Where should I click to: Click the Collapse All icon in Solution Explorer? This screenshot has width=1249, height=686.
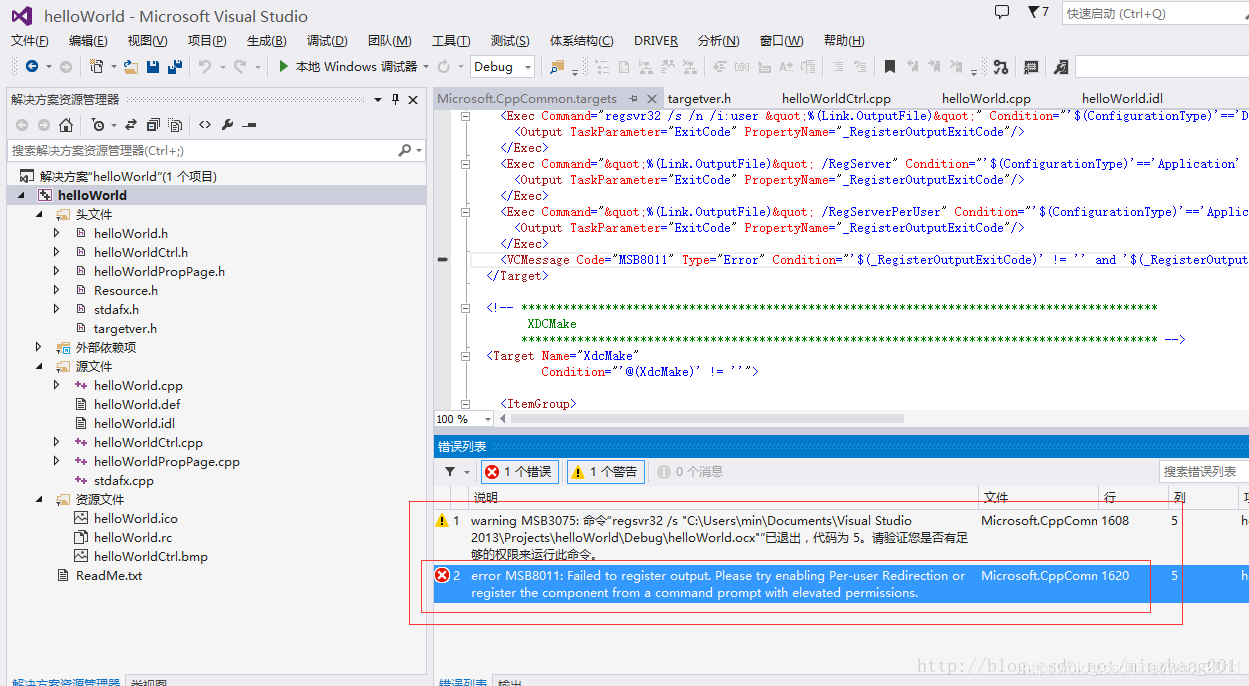click(153, 125)
